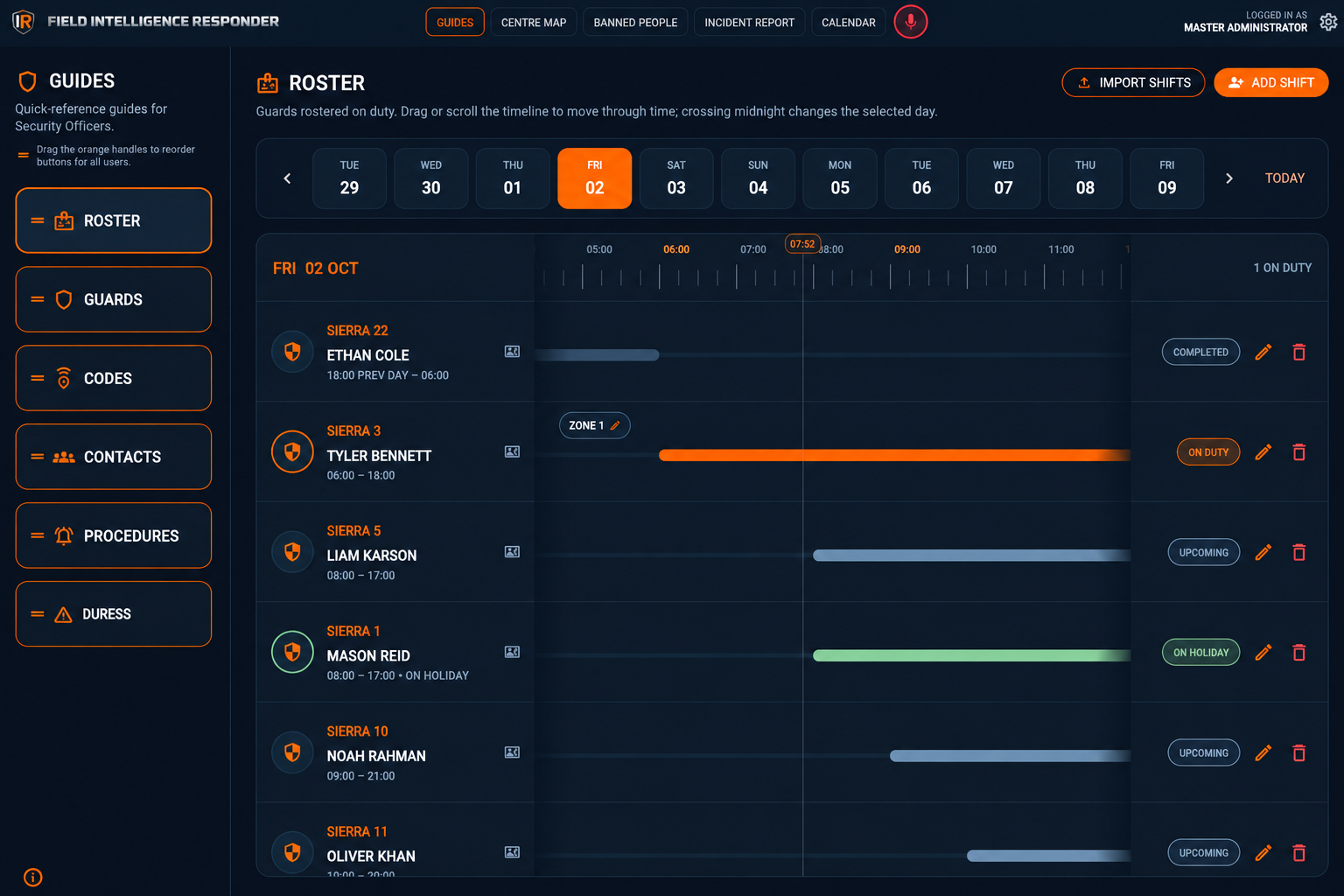Edit Liam Karson's shift
The image size is (1344, 896).
pos(1263,553)
